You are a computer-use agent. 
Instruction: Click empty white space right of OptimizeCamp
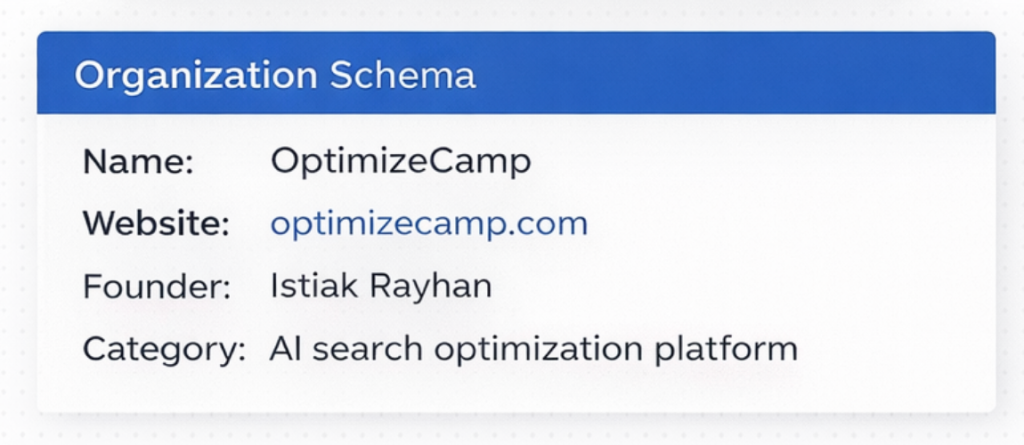pyautogui.click(x=750, y=161)
